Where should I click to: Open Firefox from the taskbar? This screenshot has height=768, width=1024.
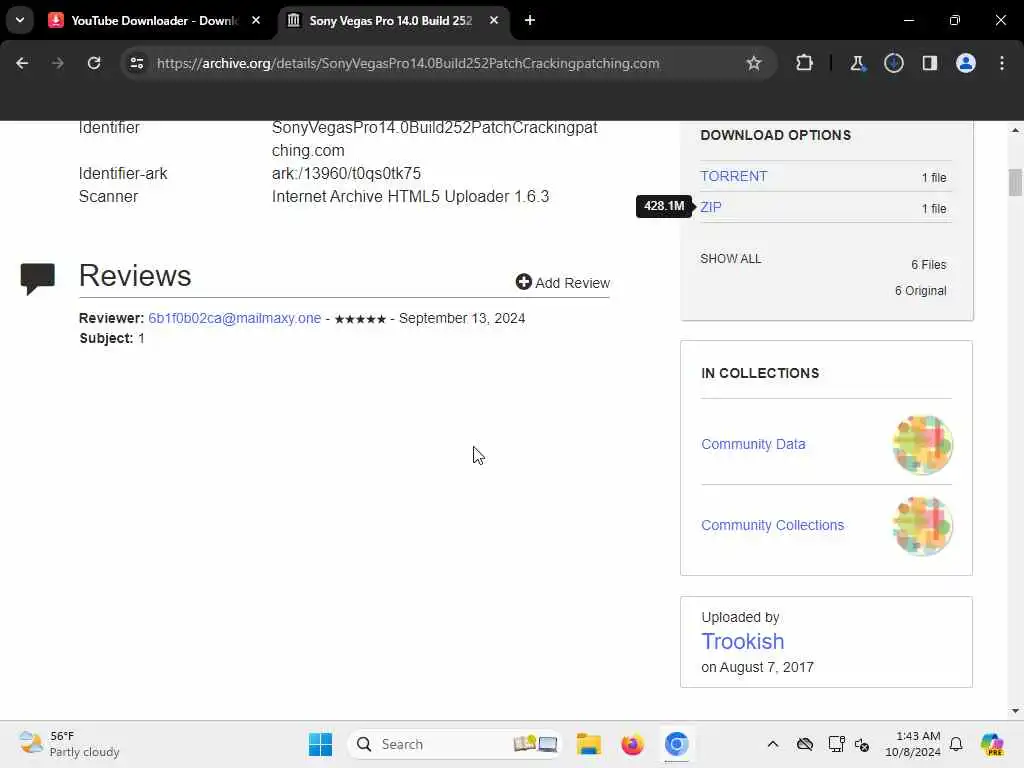click(632, 744)
